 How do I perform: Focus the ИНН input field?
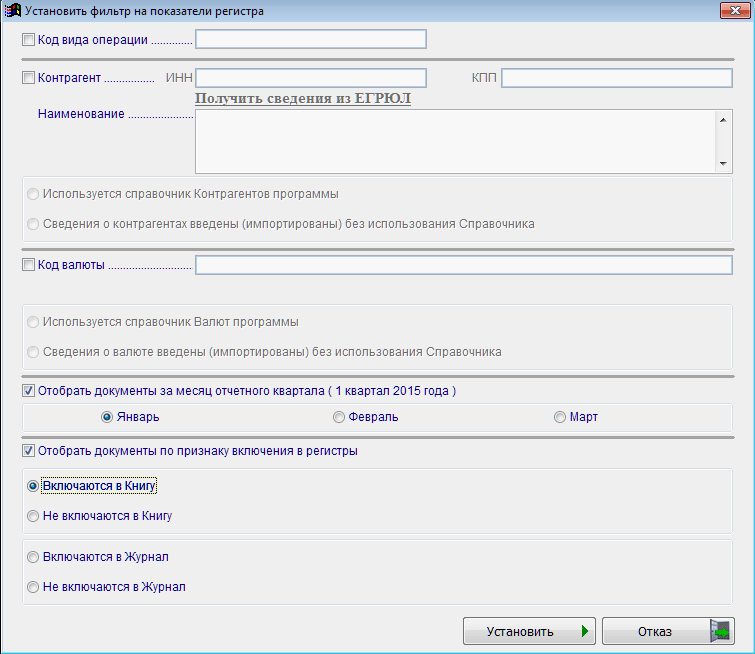[311, 78]
